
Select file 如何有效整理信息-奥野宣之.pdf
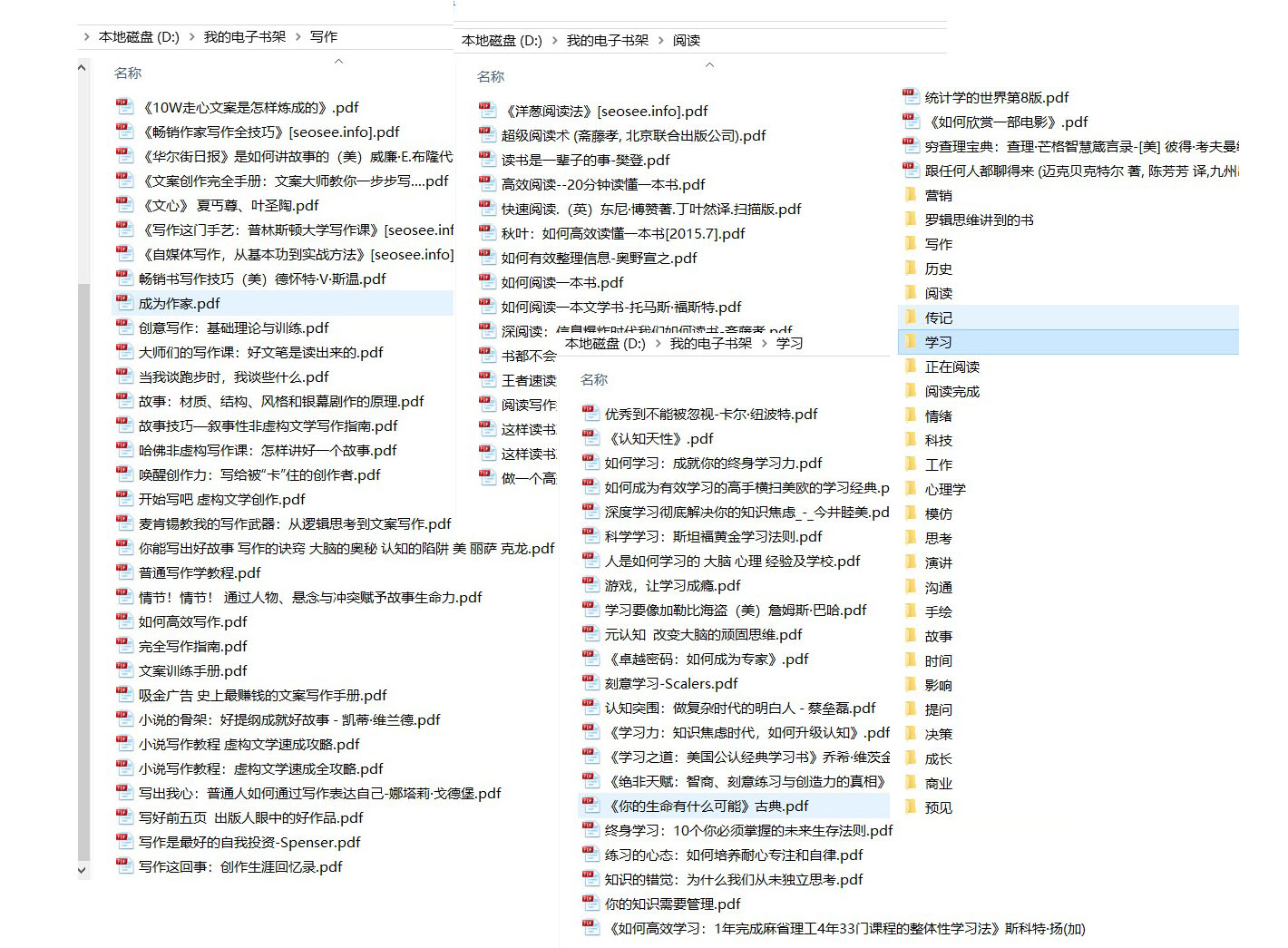point(599,258)
